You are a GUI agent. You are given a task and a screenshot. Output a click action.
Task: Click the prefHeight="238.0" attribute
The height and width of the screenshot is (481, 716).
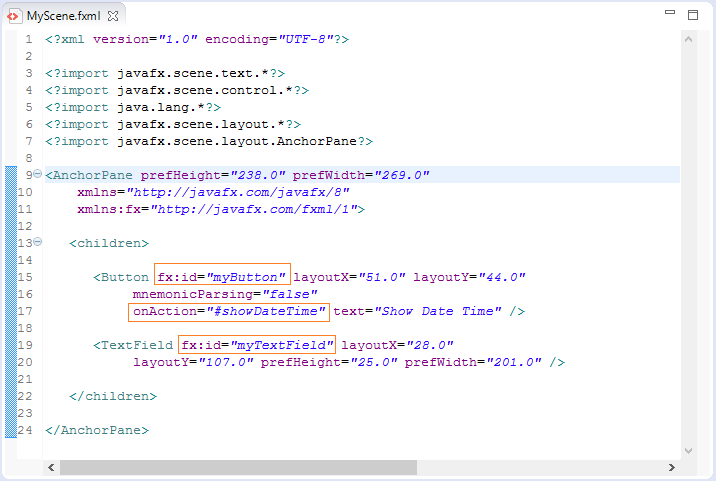click(213, 175)
